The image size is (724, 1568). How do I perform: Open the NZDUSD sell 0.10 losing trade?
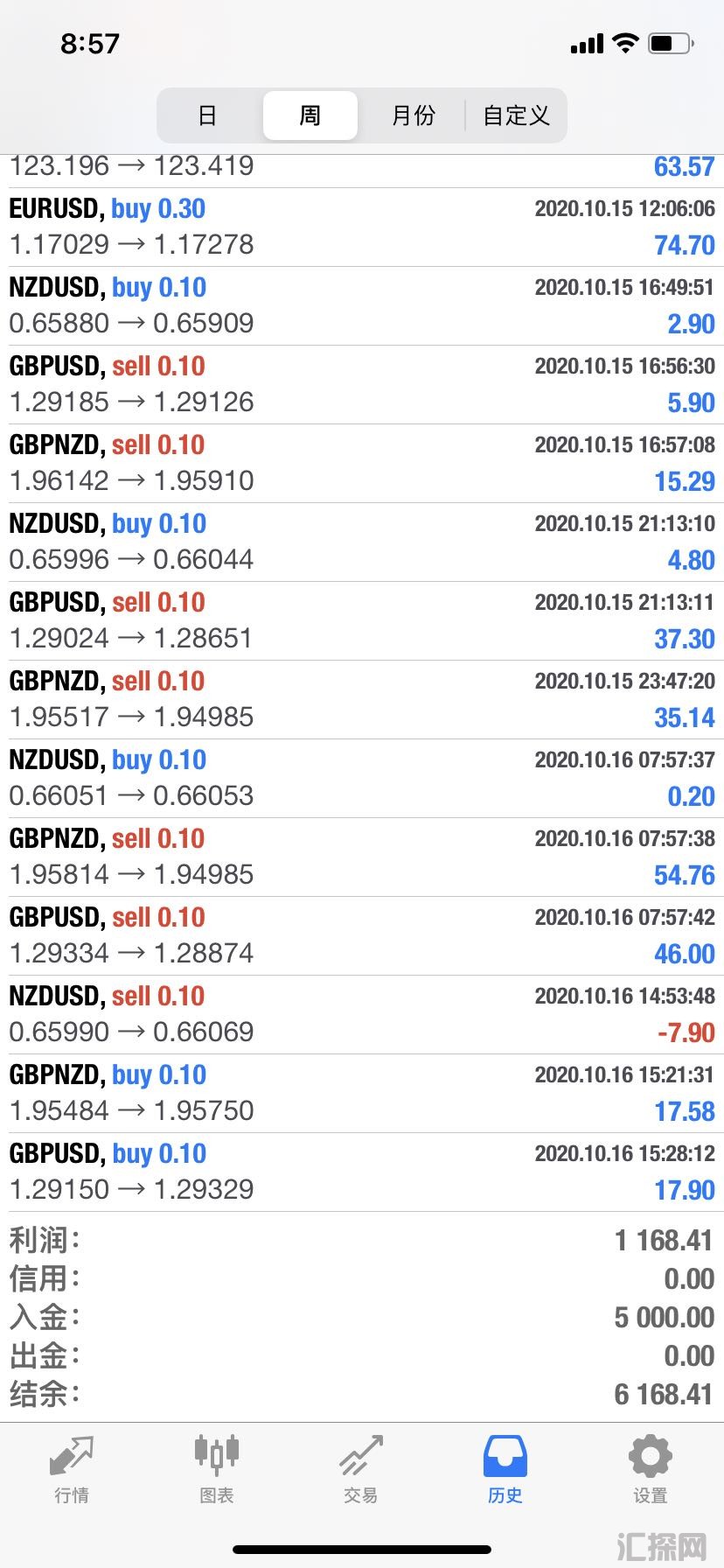coord(362,1015)
